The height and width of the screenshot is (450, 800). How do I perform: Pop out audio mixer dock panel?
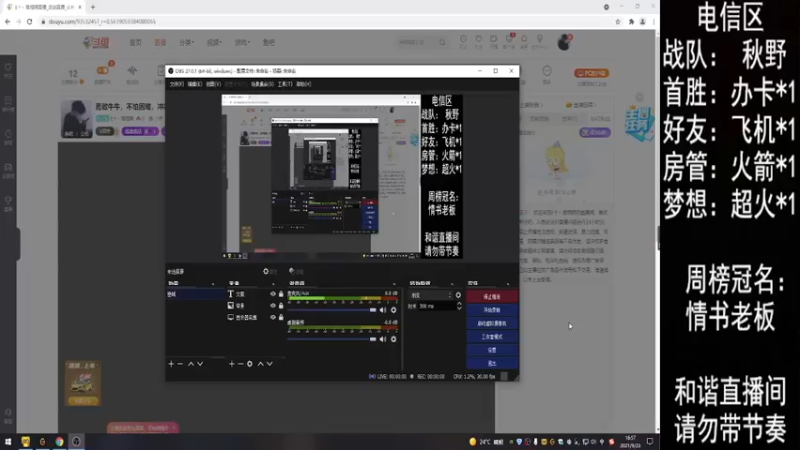394,283
